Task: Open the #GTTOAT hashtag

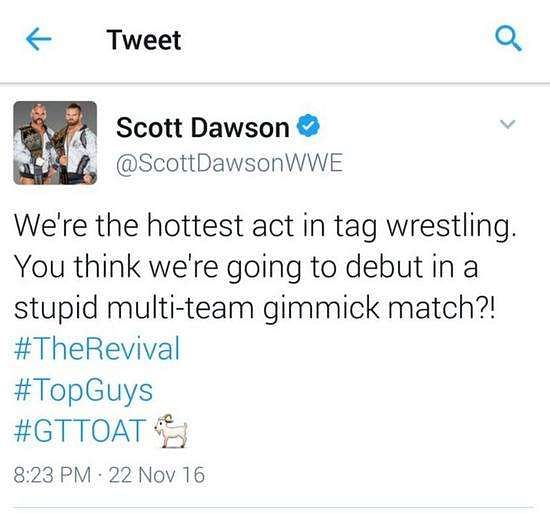Action: pyautogui.click(x=80, y=431)
